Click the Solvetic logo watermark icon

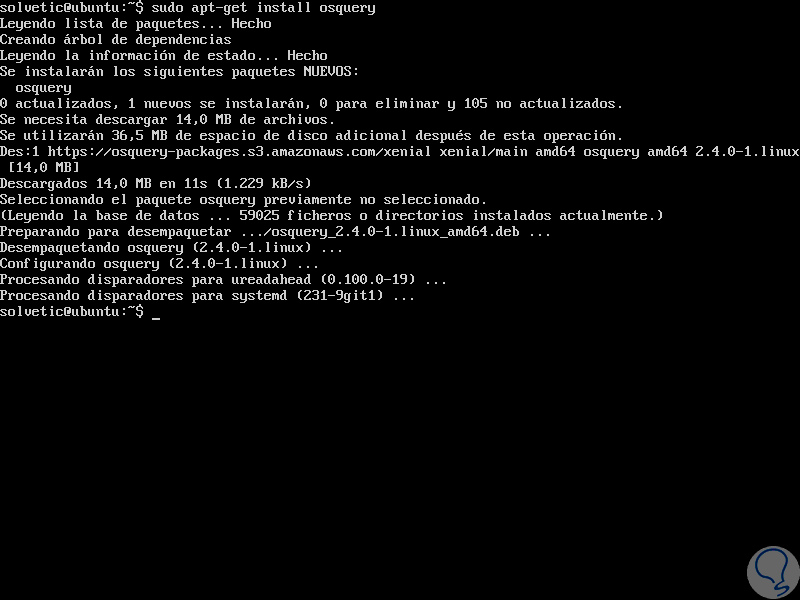pos(773,573)
